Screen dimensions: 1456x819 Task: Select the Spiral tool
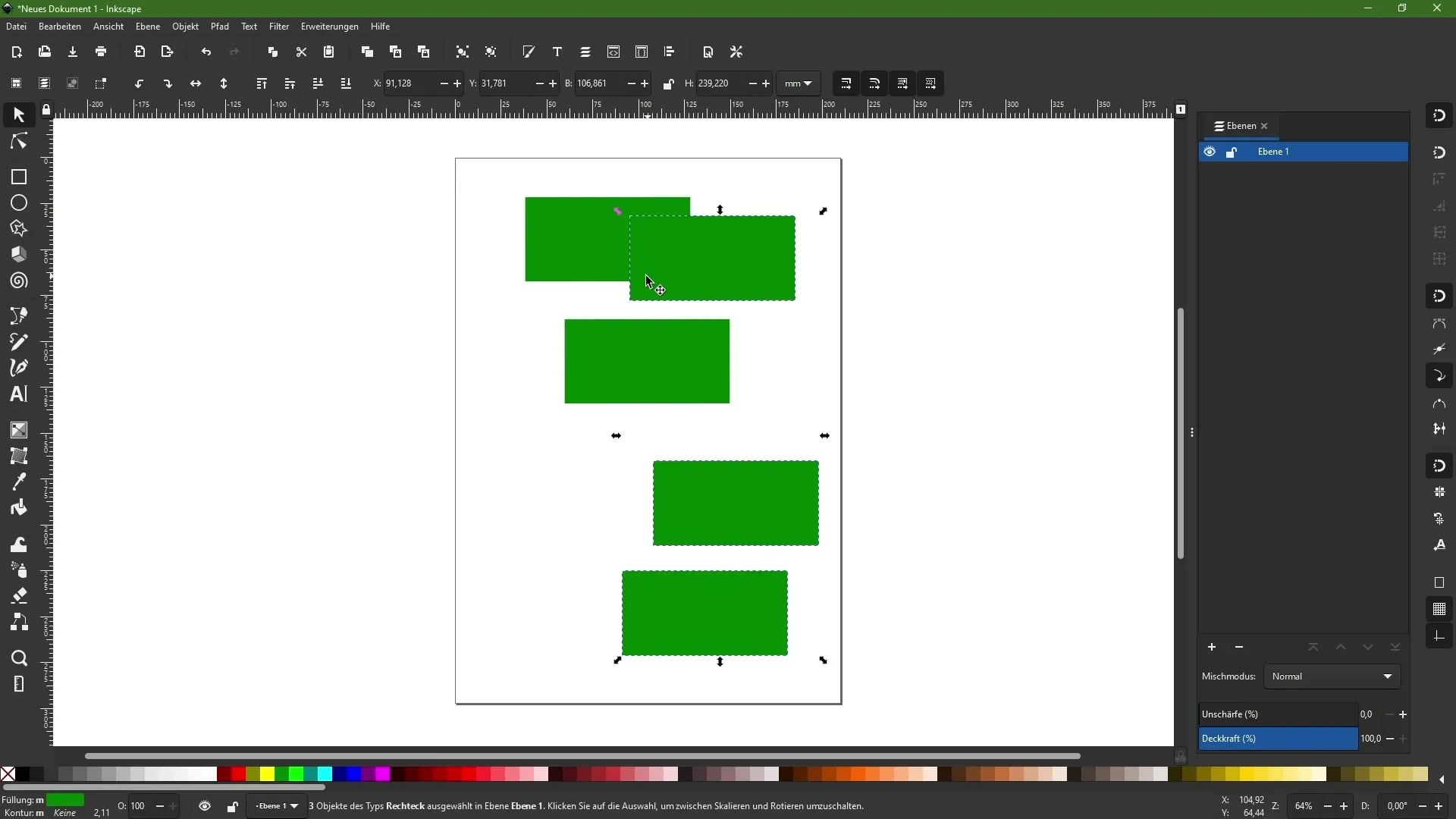tap(19, 281)
